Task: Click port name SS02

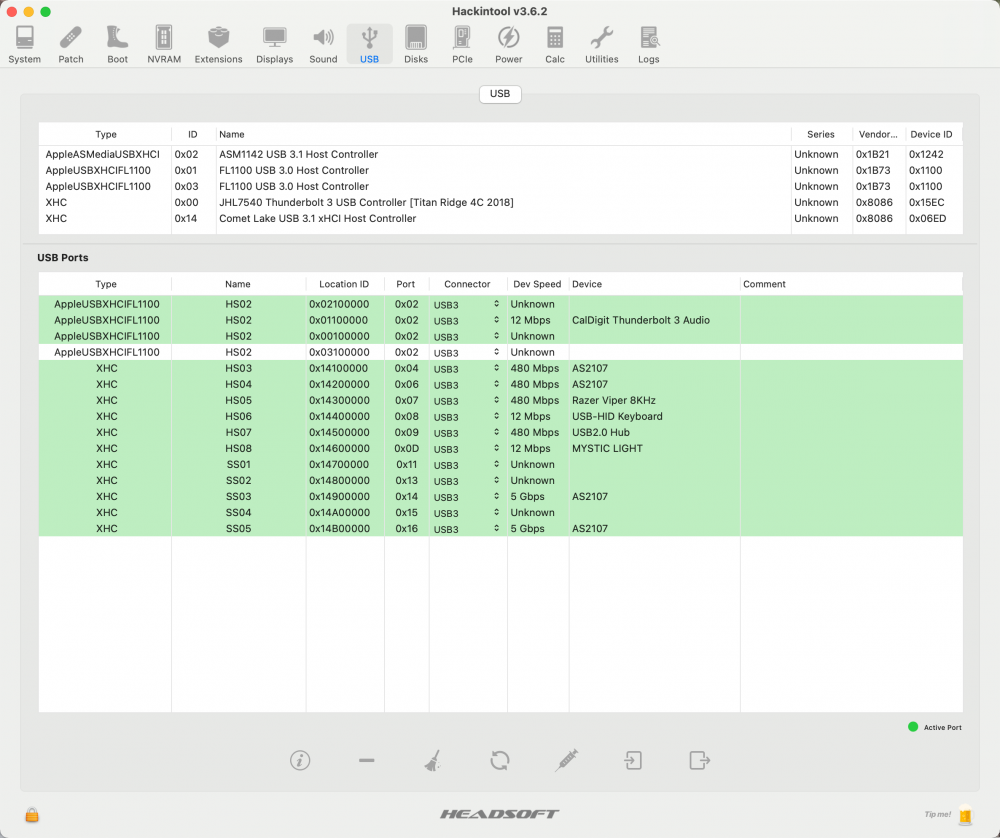Action: [x=239, y=481]
